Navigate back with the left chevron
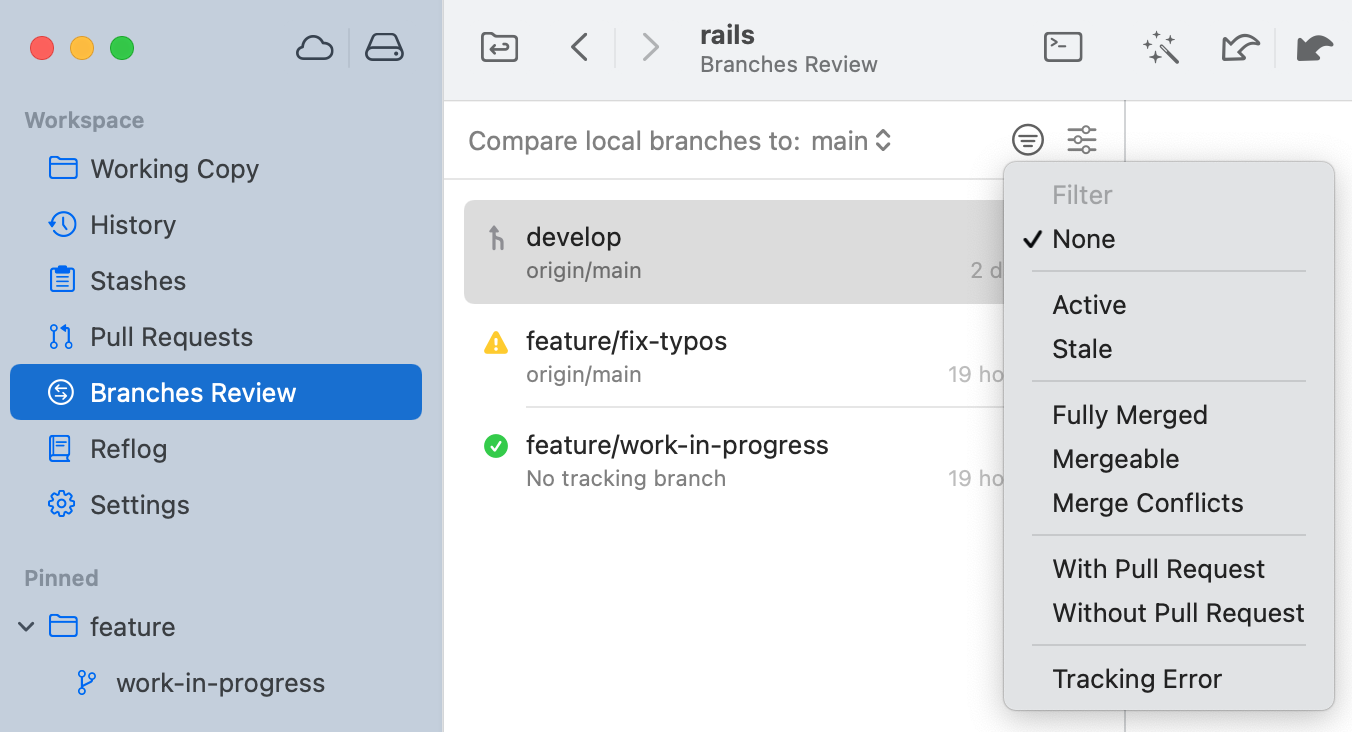Viewport: 1352px width, 732px height. coord(579,47)
